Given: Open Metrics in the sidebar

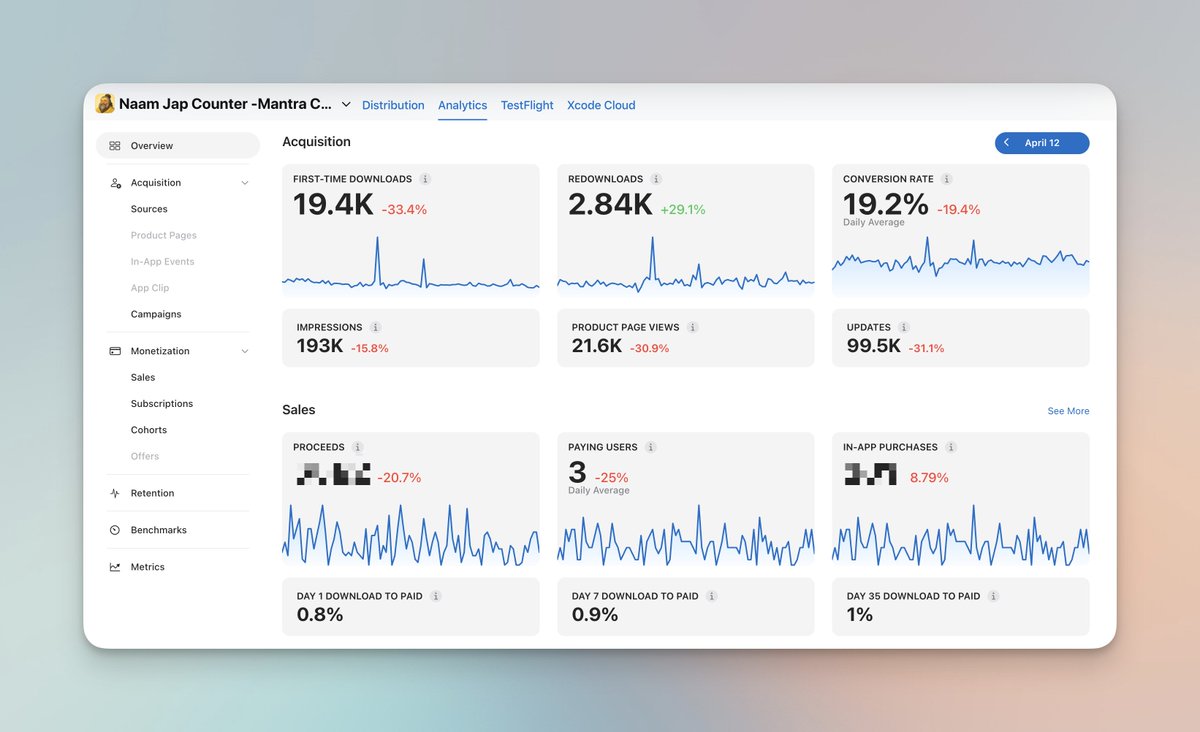Looking at the screenshot, I should click(148, 567).
